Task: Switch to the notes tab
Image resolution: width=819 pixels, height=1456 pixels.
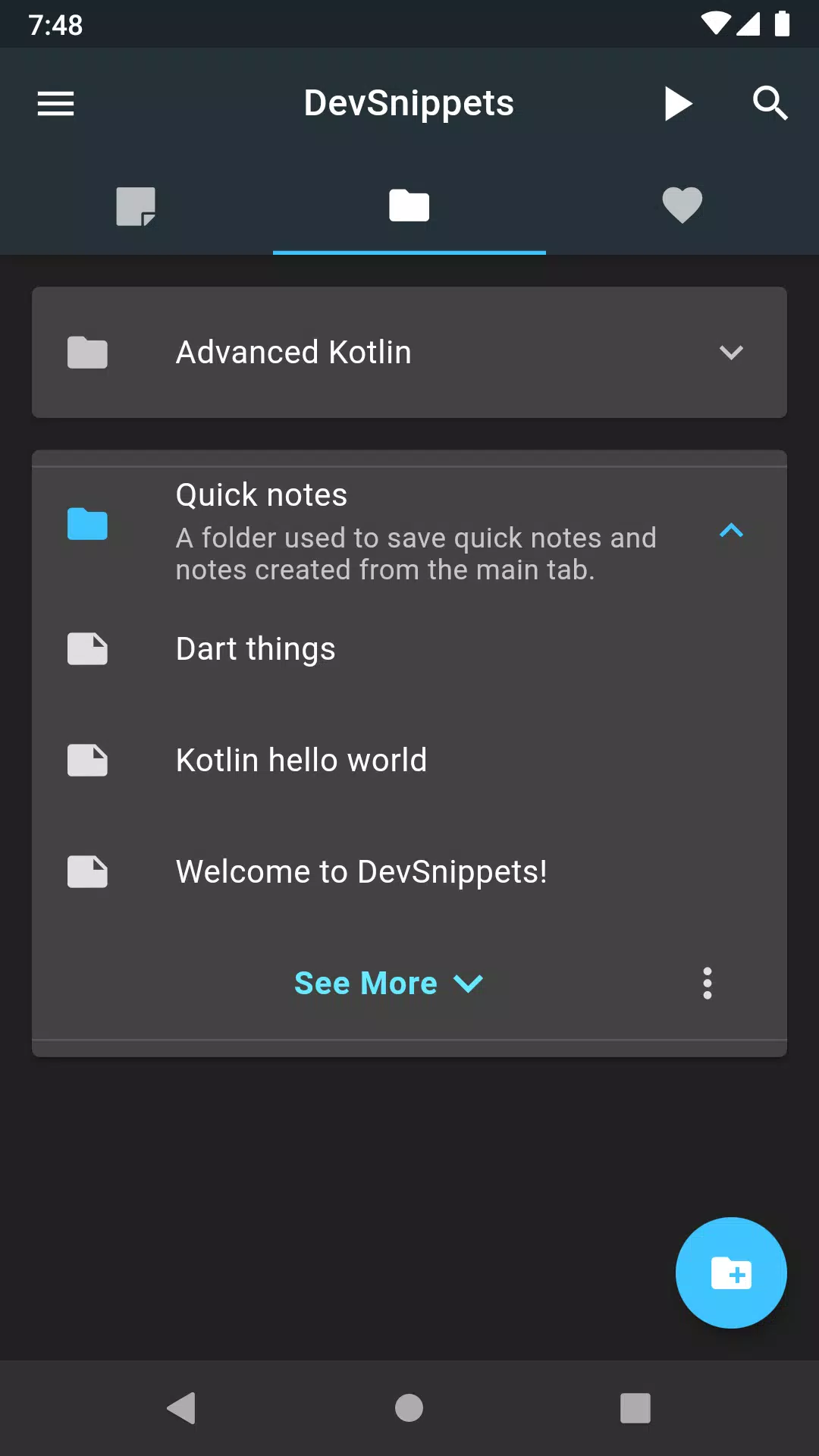Action: 136,206
